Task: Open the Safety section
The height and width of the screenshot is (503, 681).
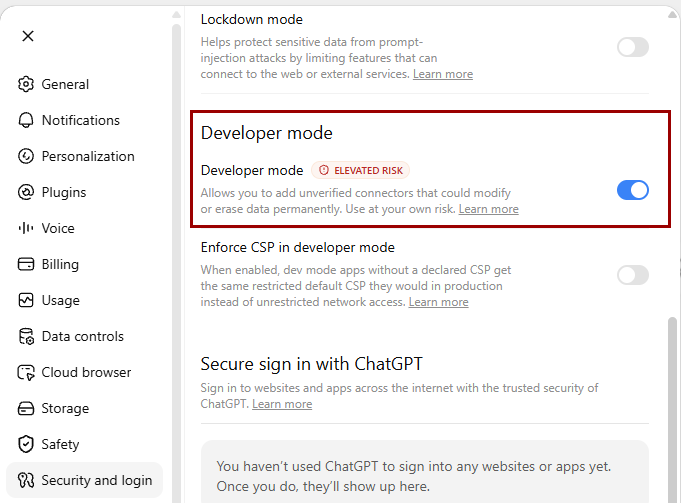Action: [85, 444]
